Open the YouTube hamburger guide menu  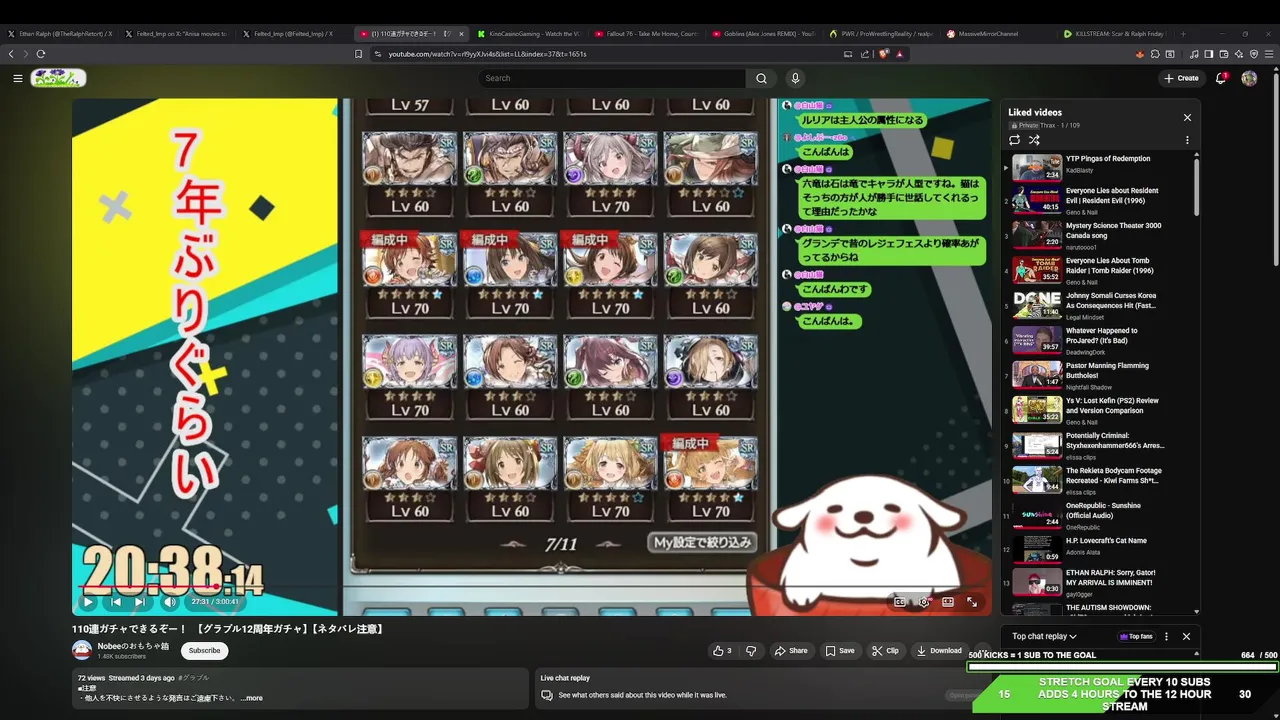coord(17,78)
